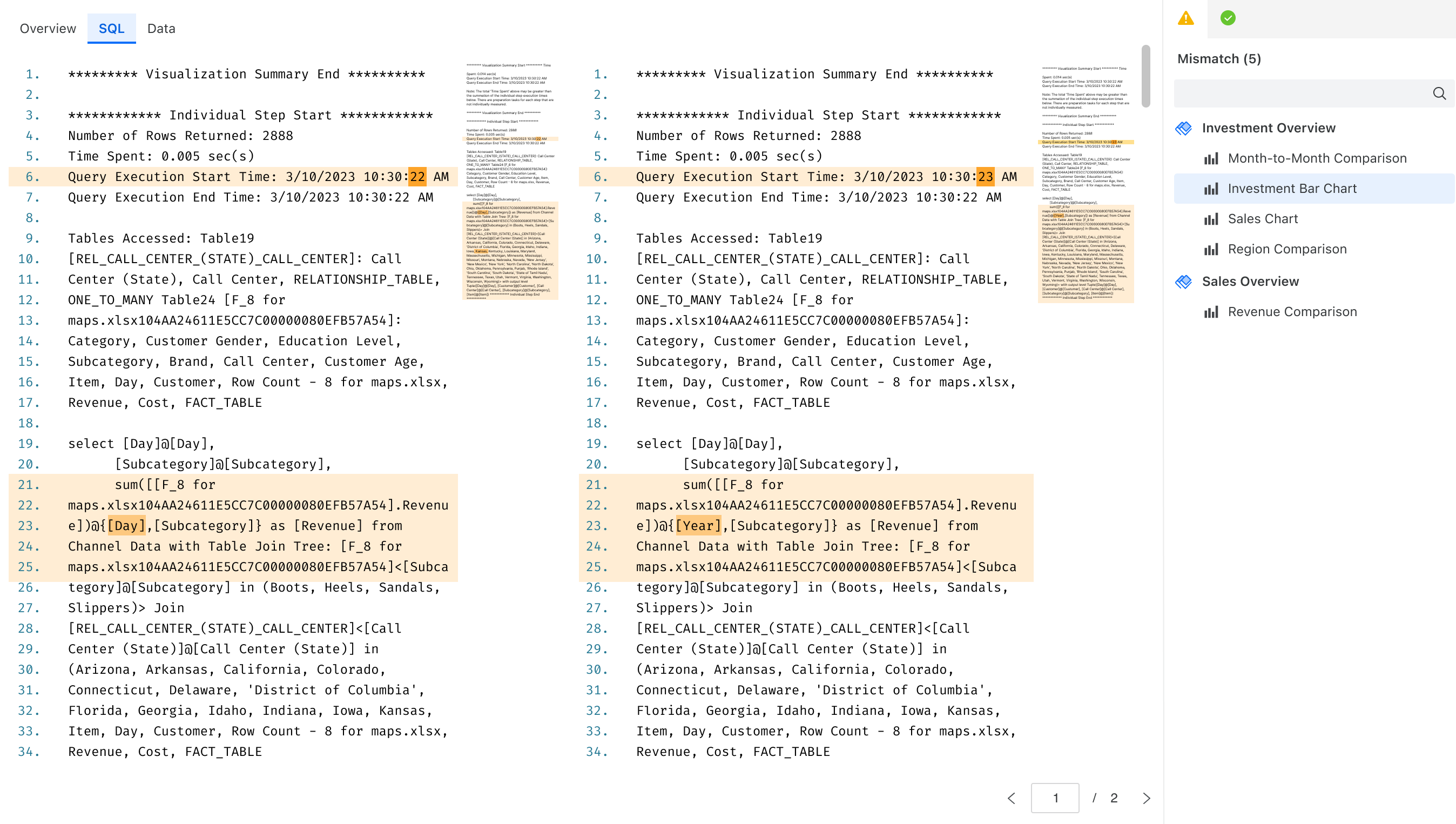Switch to the Overview tab
Screen dimensions: 1456x824
click(x=48, y=29)
